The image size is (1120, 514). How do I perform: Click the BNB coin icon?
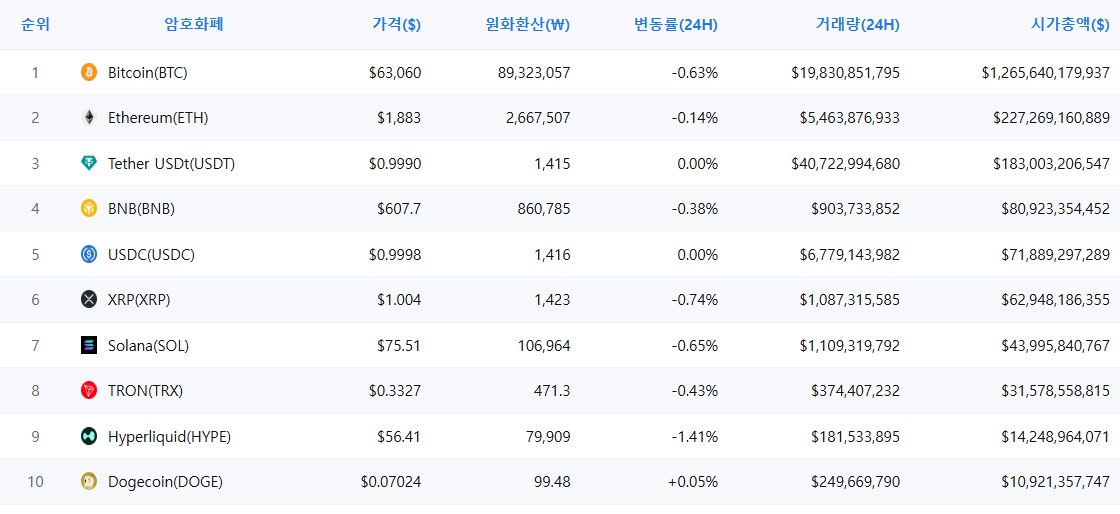89,208
